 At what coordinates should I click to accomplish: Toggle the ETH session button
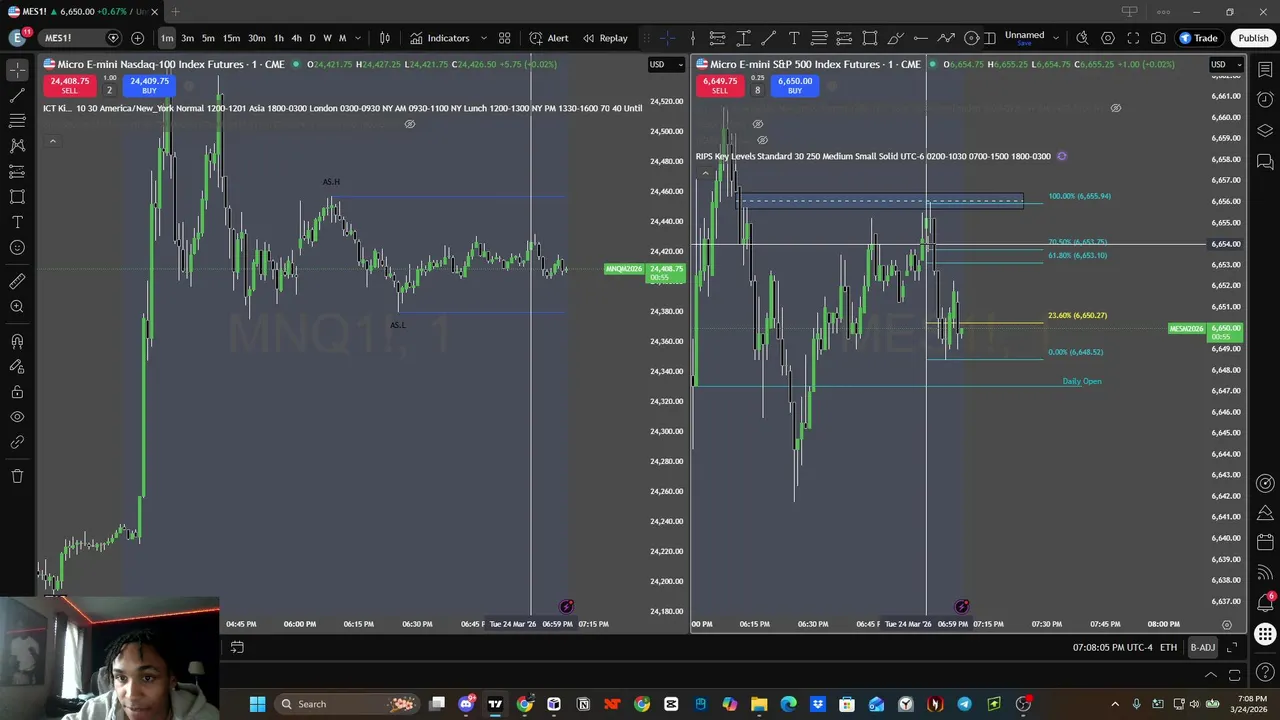(x=1168, y=647)
